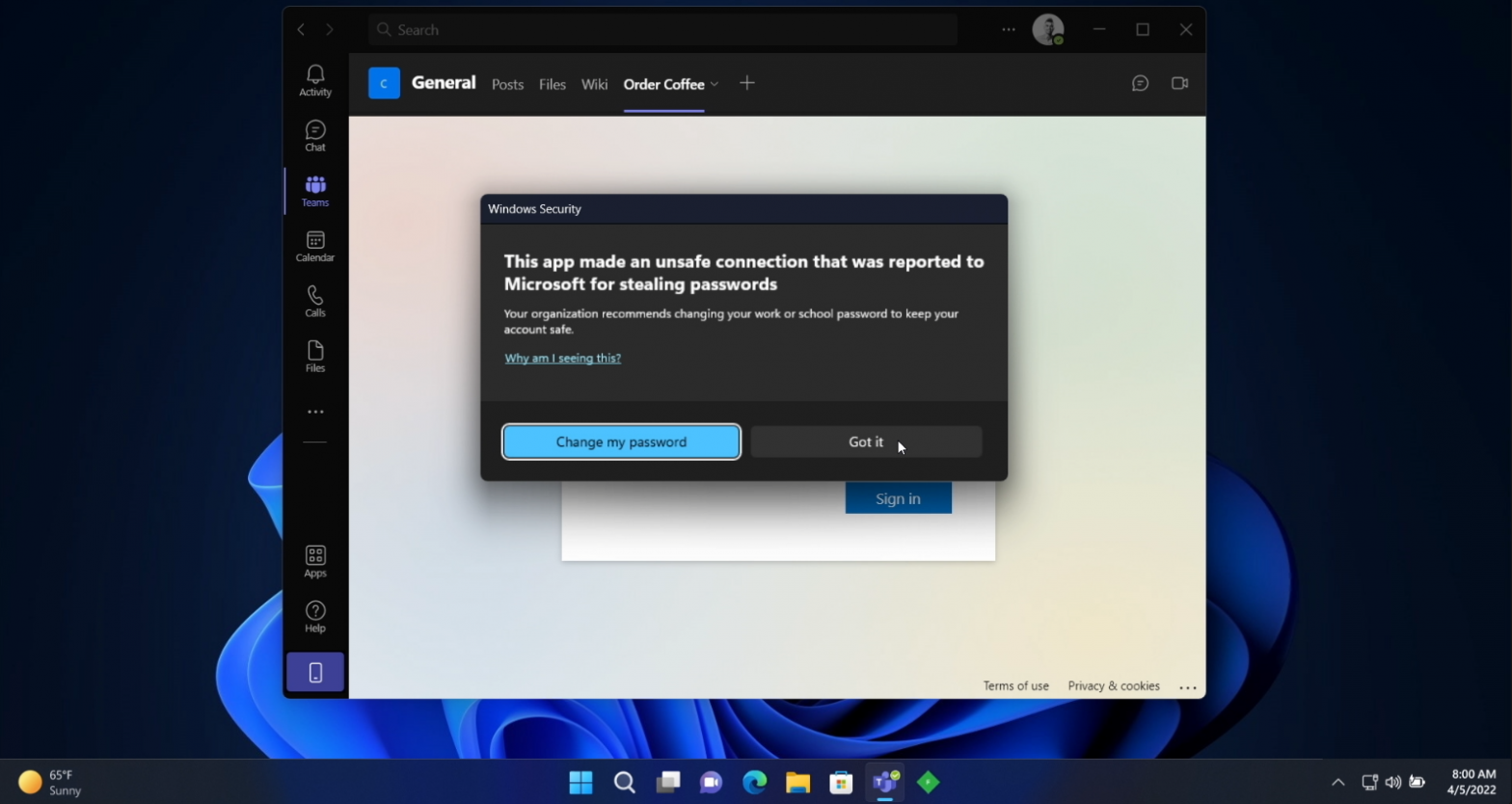Screen dimensions: 1512x804
Task: Expand the Order Coffee tab dropdown chevron
Action: (x=715, y=85)
